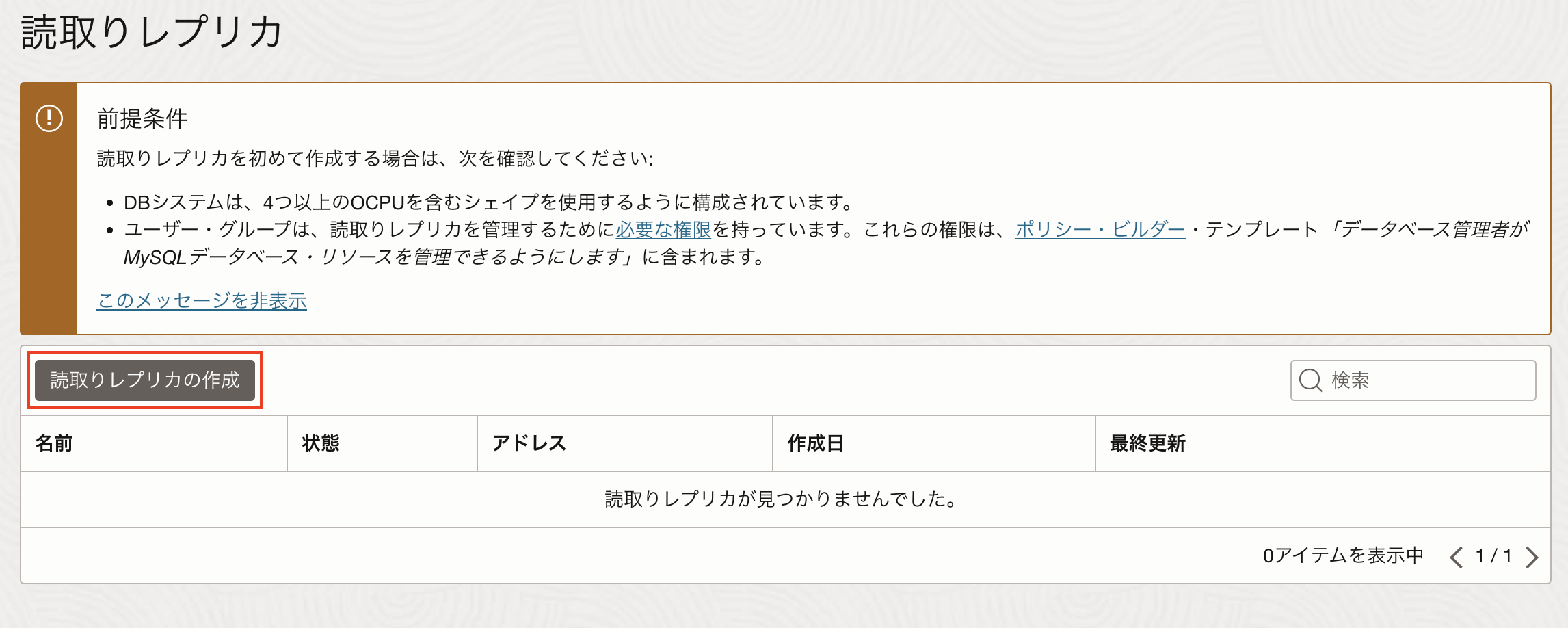
Task: Hide the prerequisites message via このメッセージを非表示
Action: [x=202, y=300]
